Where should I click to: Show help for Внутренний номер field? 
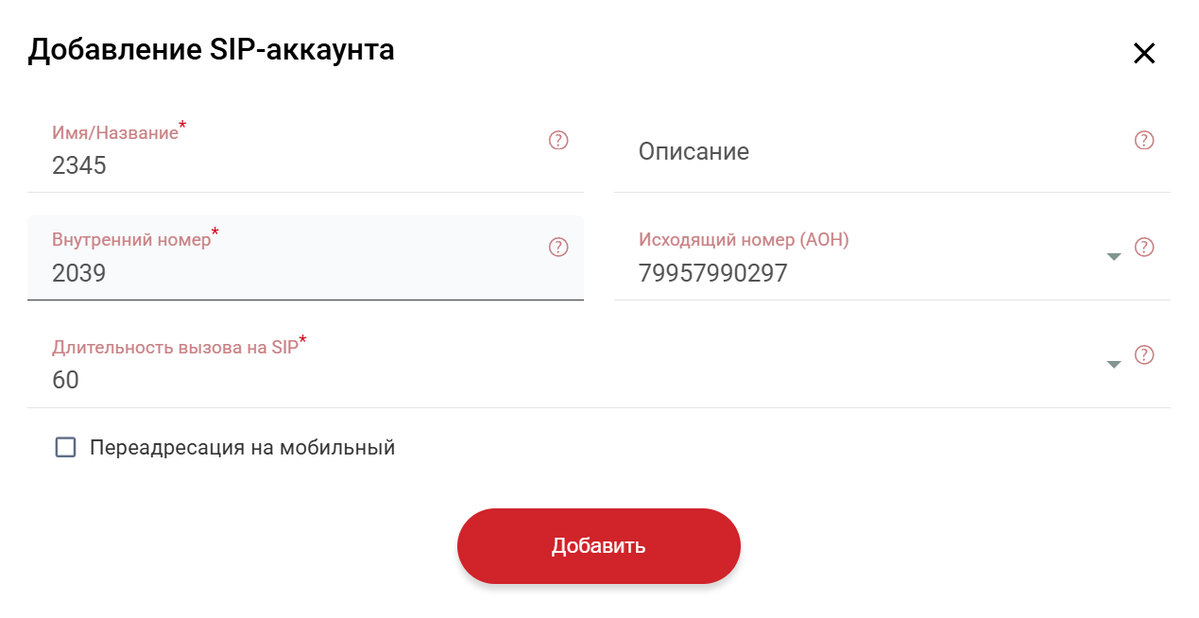click(x=558, y=247)
